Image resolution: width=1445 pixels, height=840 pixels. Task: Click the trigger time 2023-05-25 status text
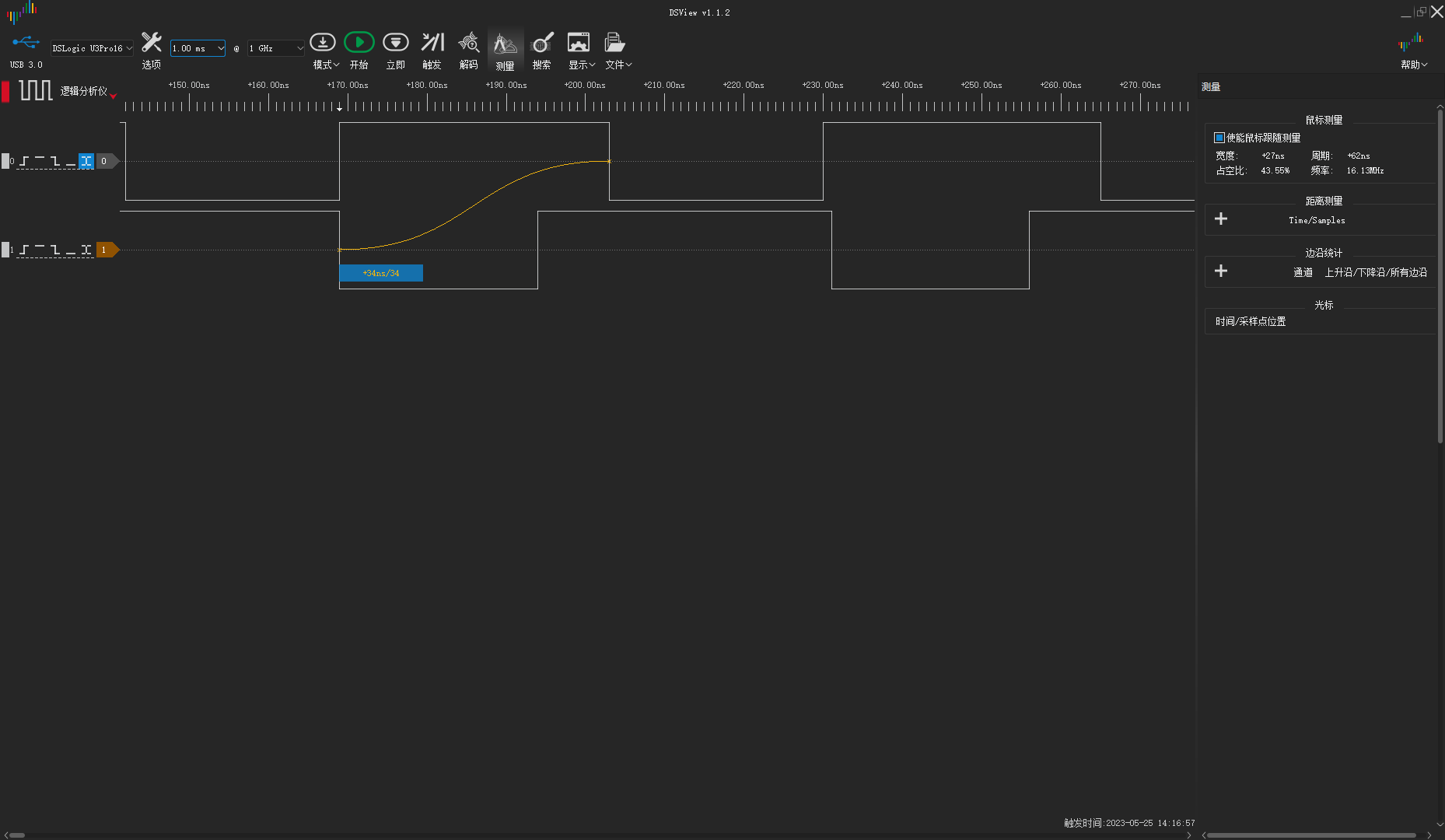tap(1129, 823)
